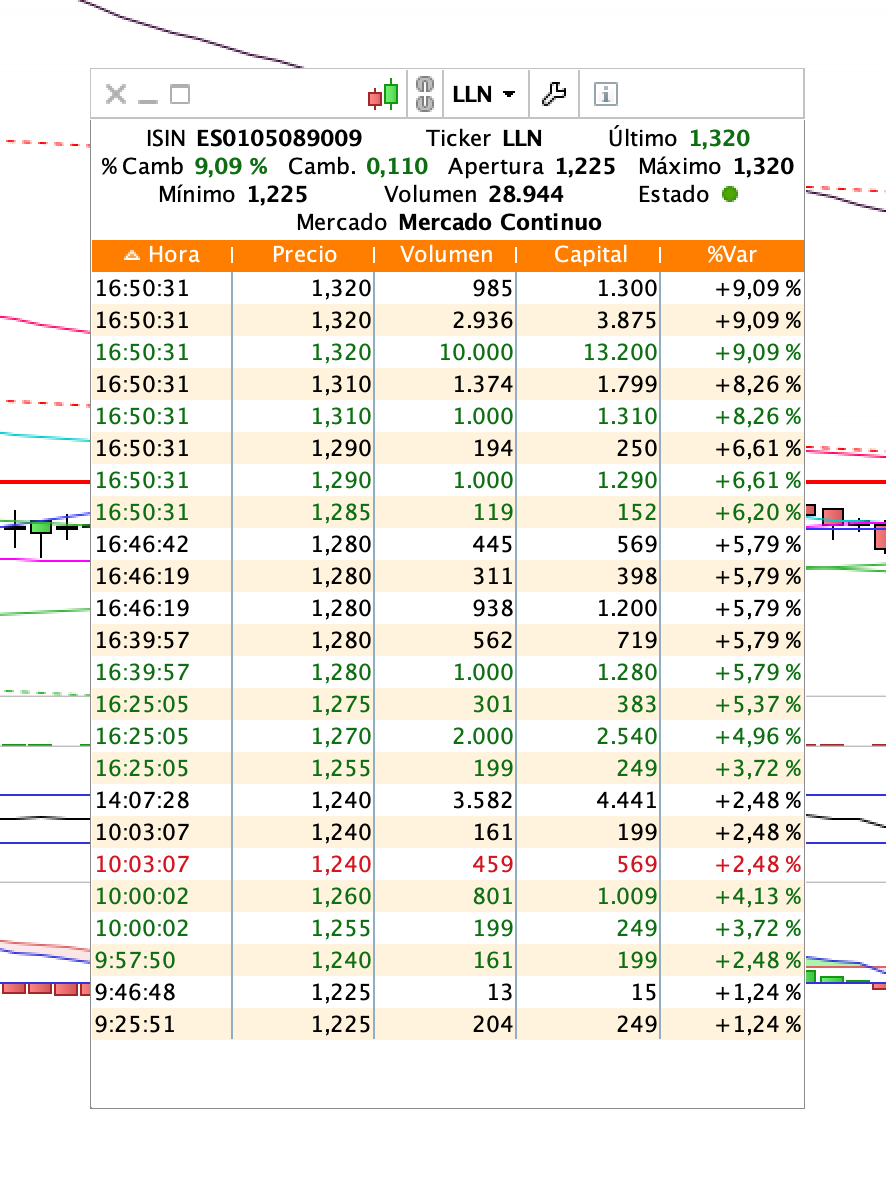Maximize the LLN trades panel
The width and height of the screenshot is (886, 1180).
click(x=180, y=94)
